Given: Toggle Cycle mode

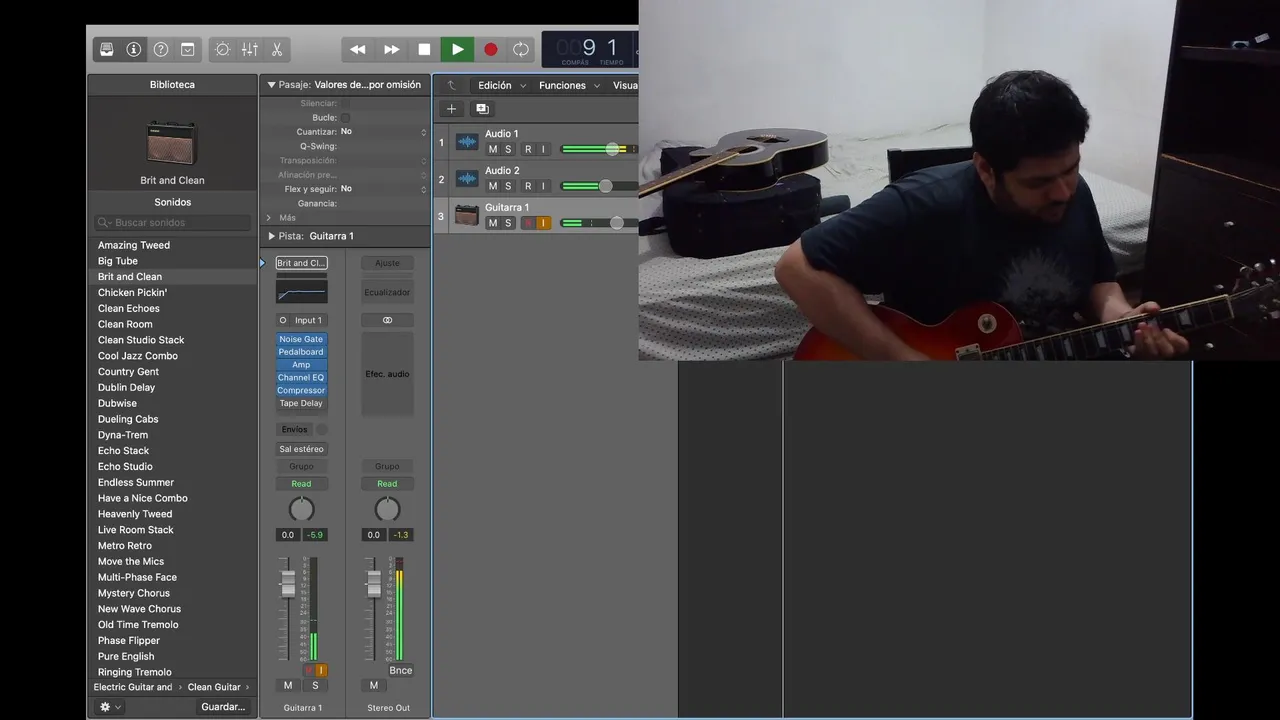Looking at the screenshot, I should (520, 49).
